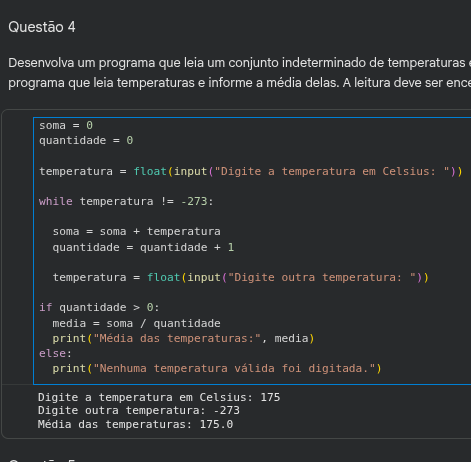471x462 pixels.
Task: Click the line 'media = soma / quantidade'
Action: pos(136,323)
